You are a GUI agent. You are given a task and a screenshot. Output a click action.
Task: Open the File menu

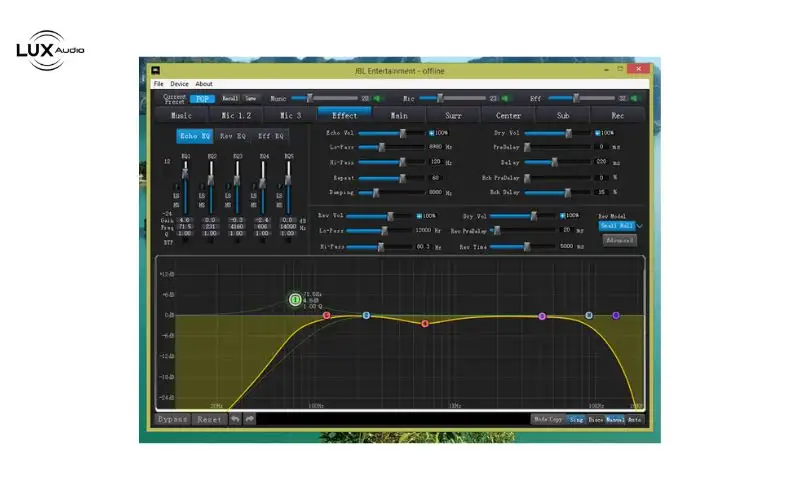point(158,84)
